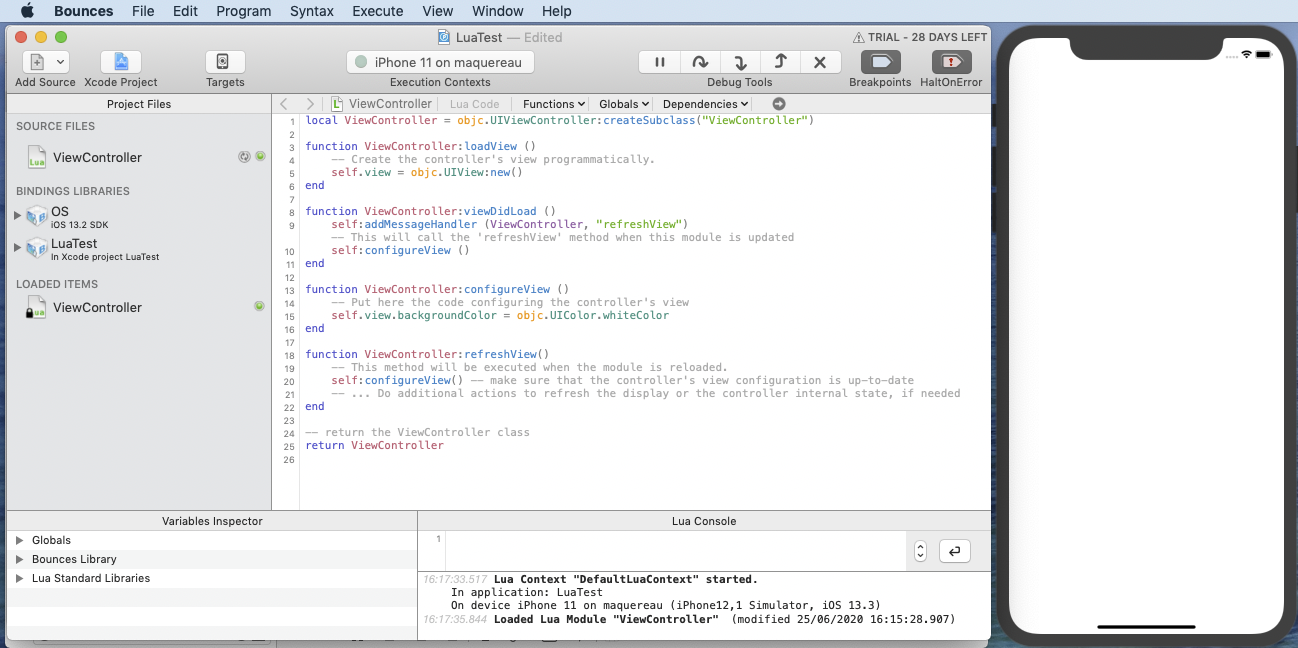
Task: Navigate forward with the editor right chevron
Action: tap(310, 104)
